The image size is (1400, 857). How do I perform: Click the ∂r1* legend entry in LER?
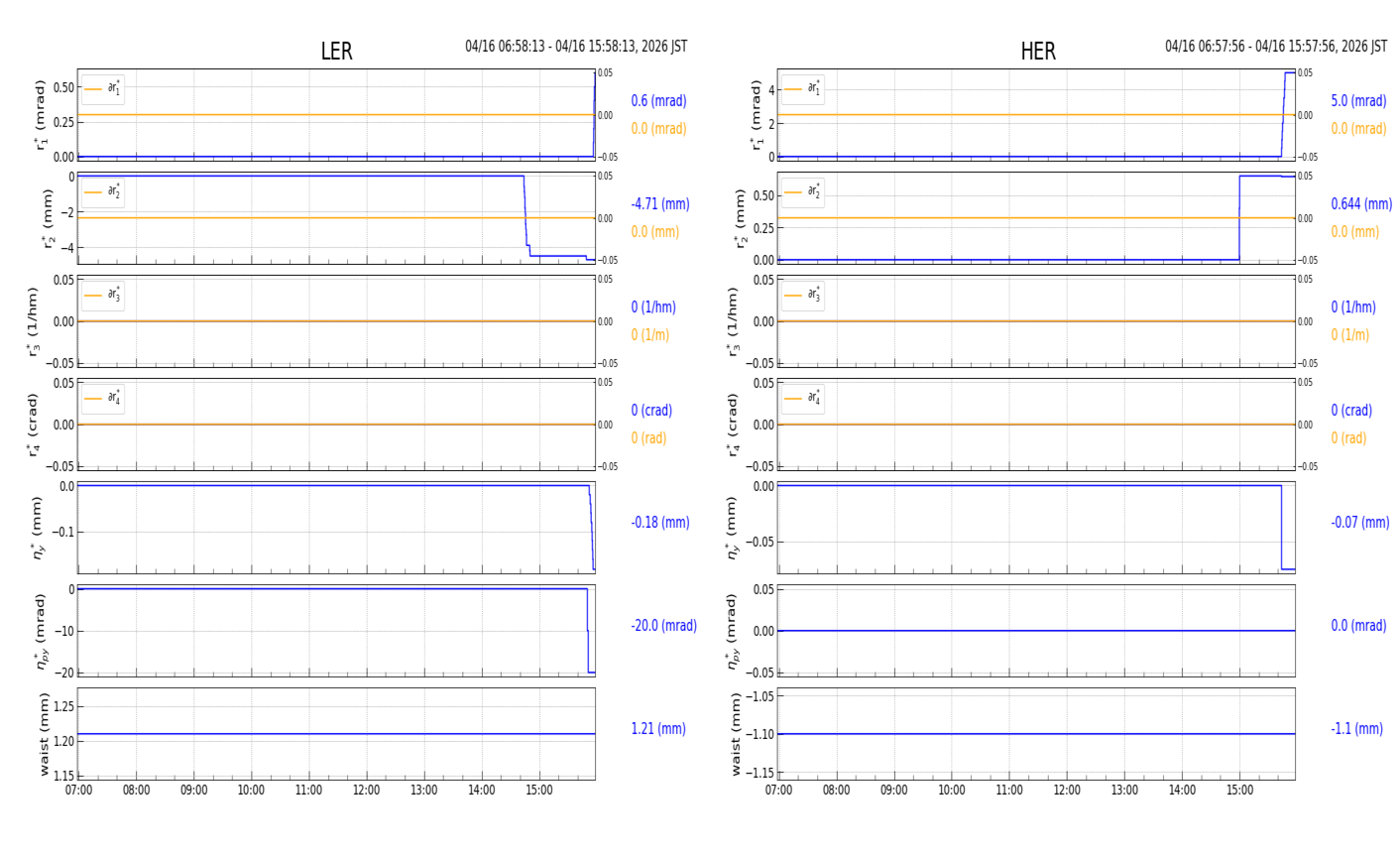(x=103, y=89)
